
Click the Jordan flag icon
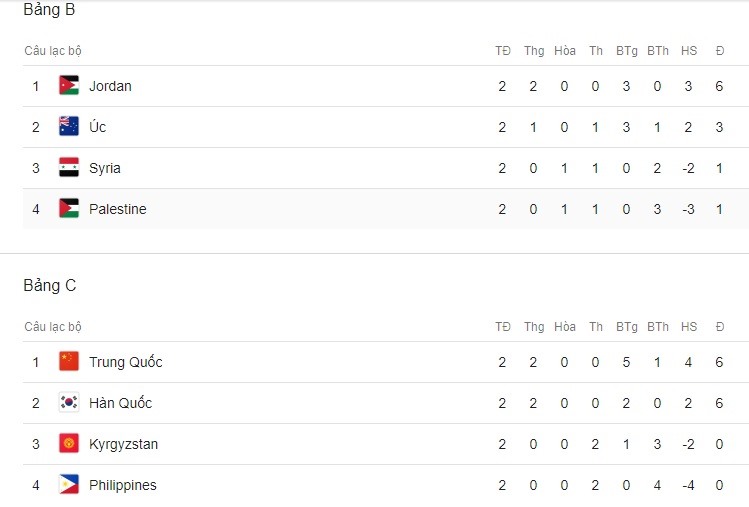tap(69, 86)
